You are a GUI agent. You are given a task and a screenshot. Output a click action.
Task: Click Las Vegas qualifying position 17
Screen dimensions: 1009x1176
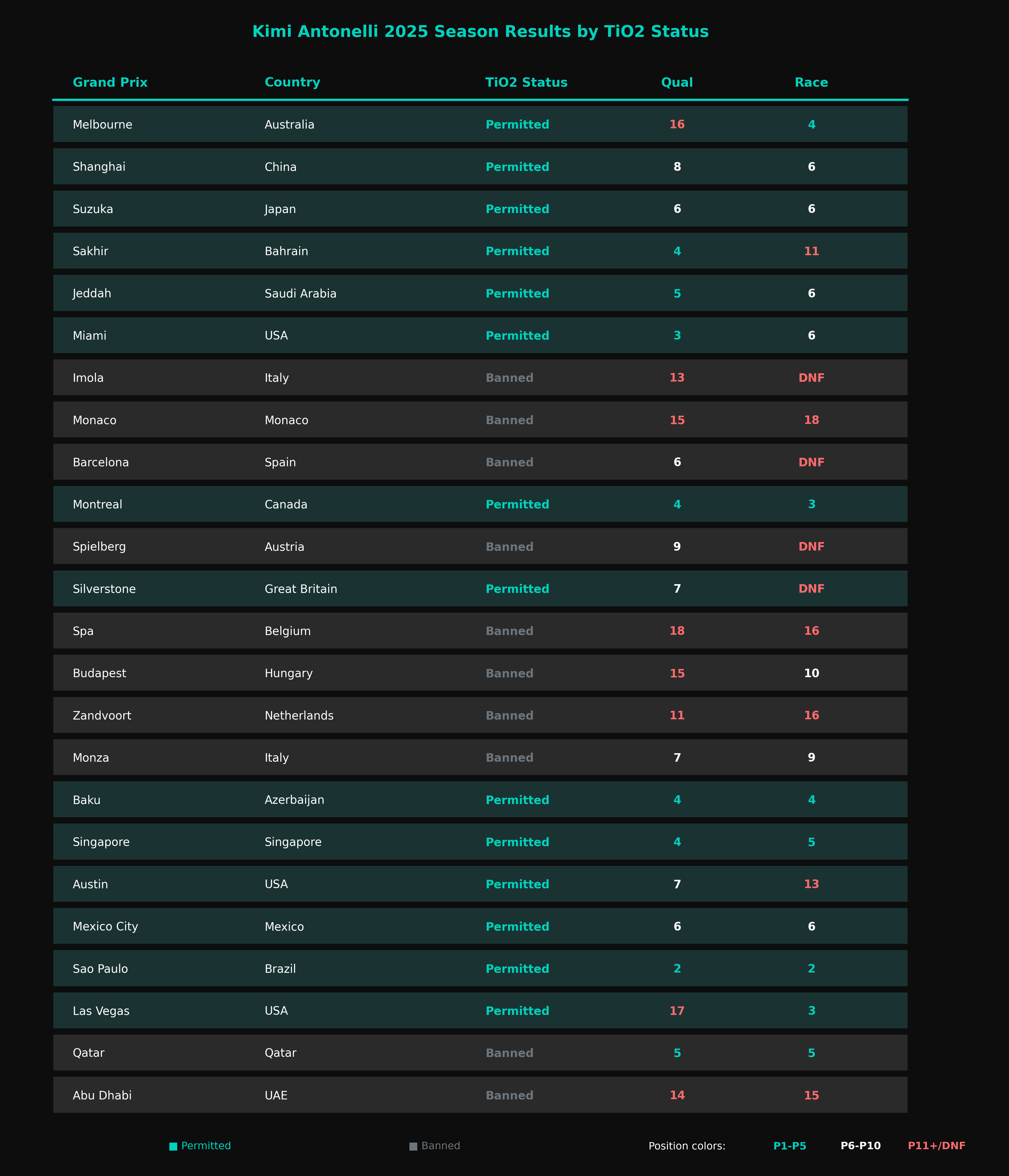676,1011
